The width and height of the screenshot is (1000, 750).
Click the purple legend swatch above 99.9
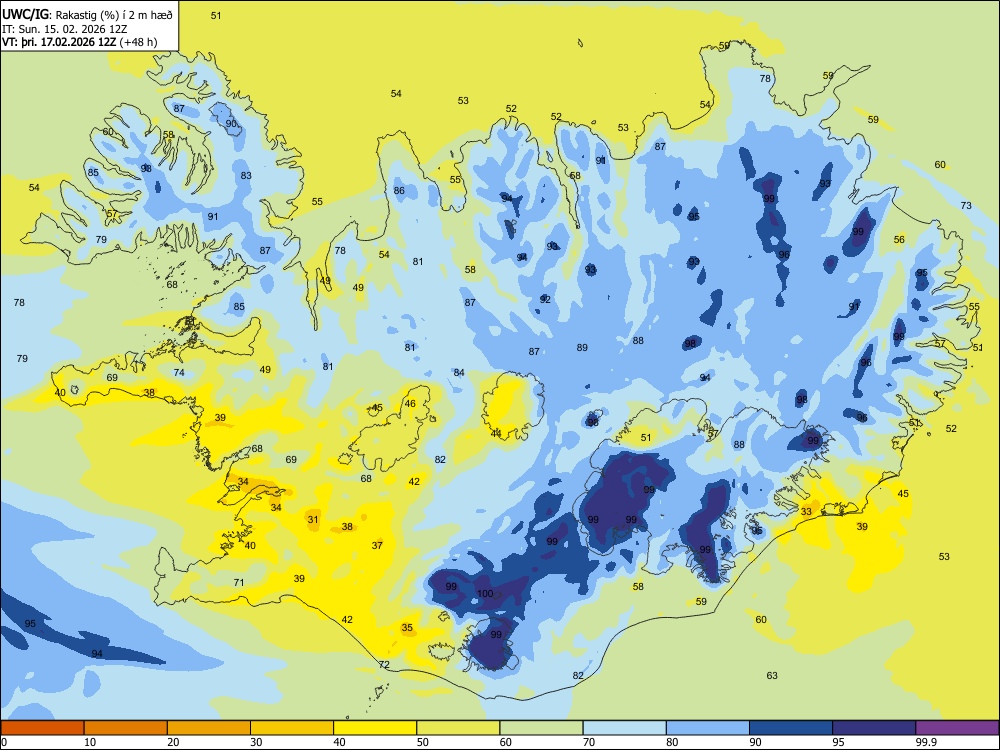(x=957, y=728)
